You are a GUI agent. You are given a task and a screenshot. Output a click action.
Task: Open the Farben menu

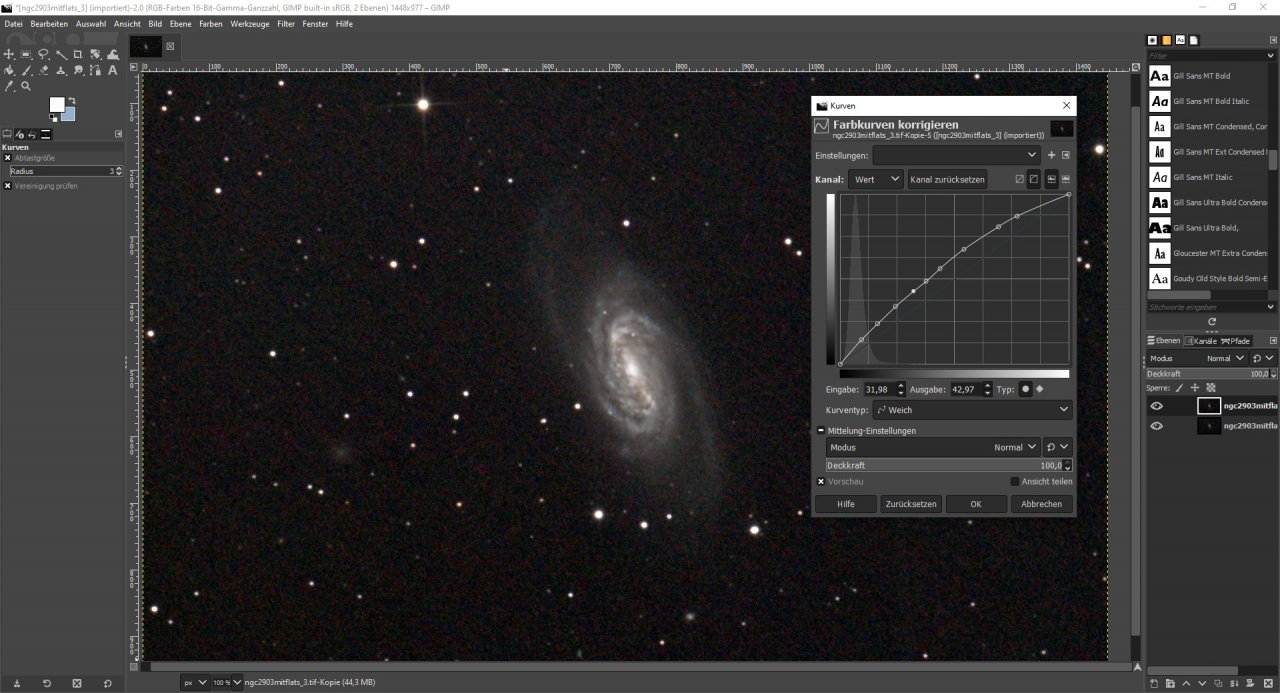coord(210,23)
